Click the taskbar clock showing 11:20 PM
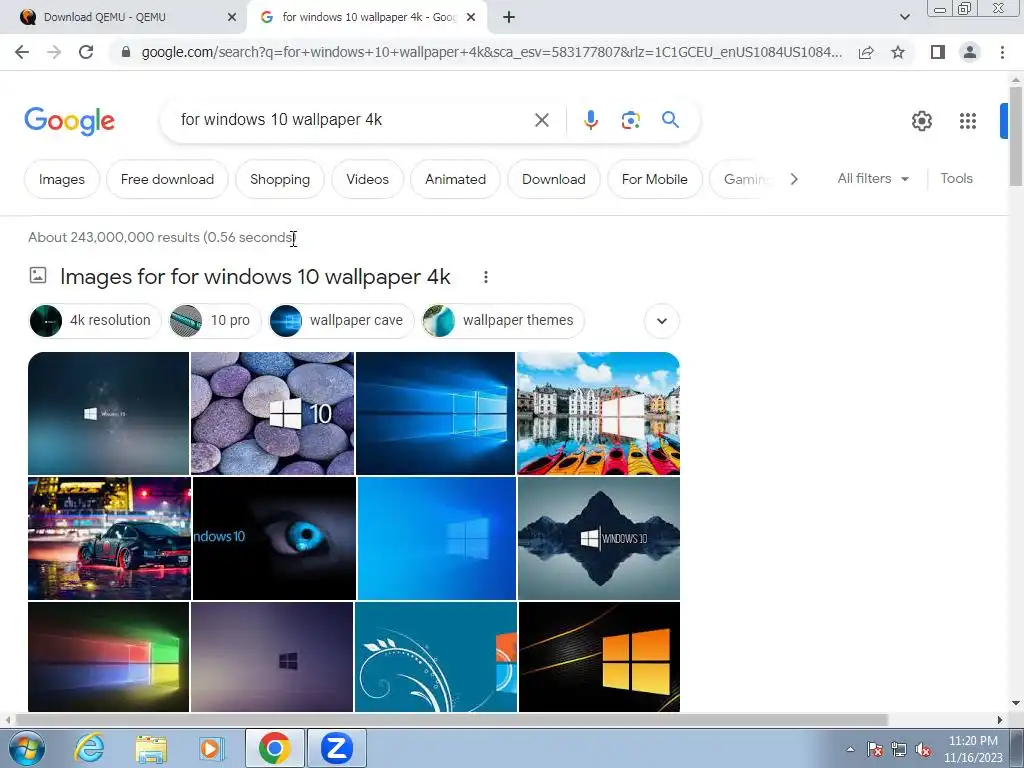Image resolution: width=1024 pixels, height=768 pixels. pyautogui.click(x=973, y=749)
